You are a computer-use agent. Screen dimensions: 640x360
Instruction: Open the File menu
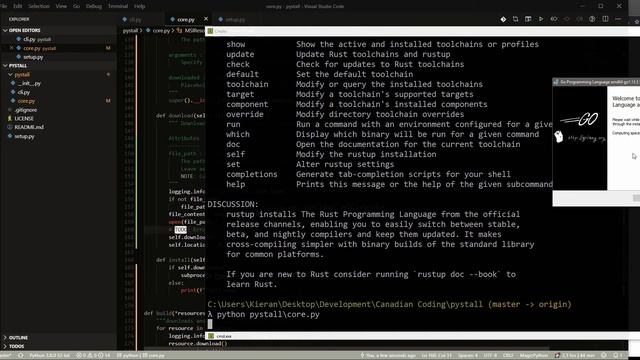pos(4,6)
